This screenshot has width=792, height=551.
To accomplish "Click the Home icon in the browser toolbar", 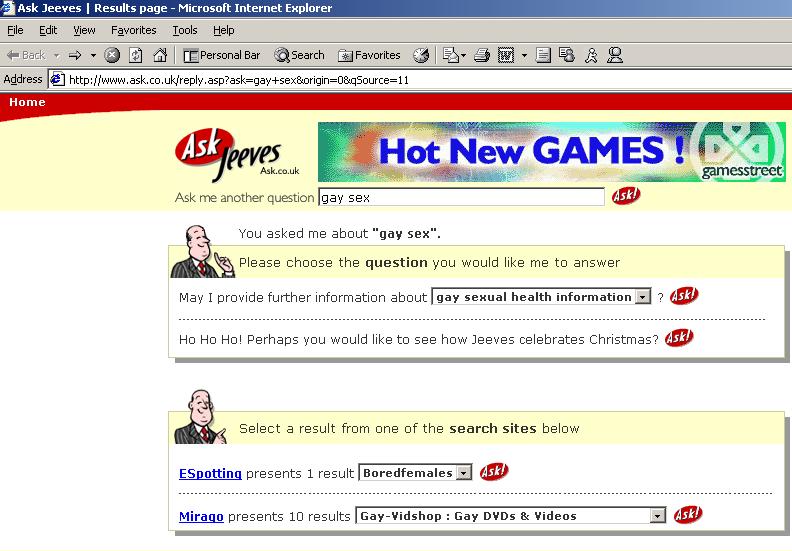I will tap(159, 55).
